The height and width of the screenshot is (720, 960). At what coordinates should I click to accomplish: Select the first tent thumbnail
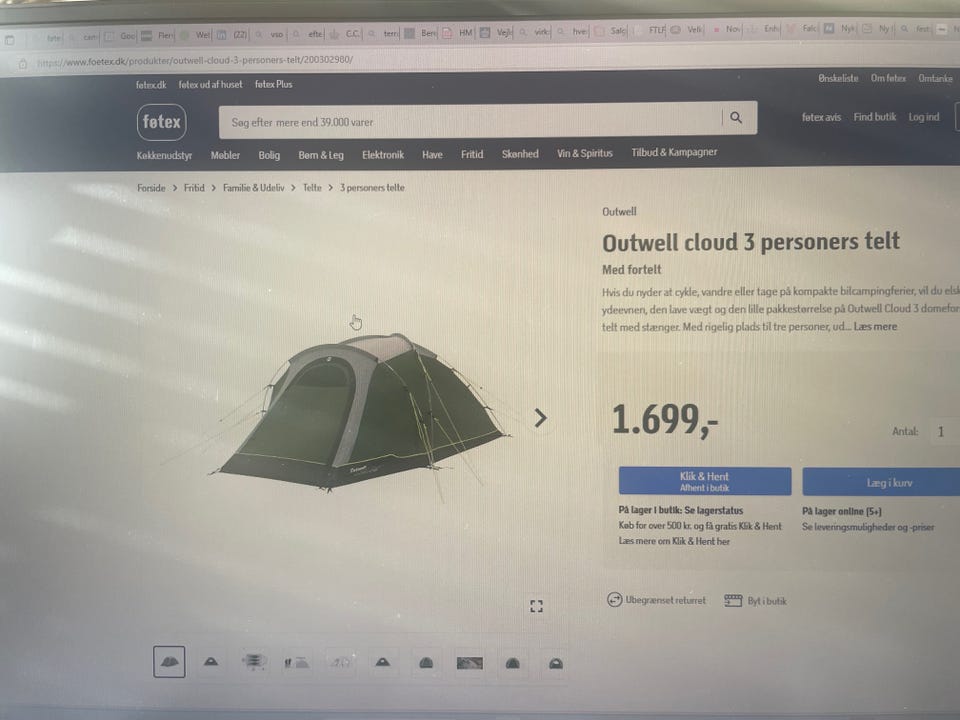[169, 662]
